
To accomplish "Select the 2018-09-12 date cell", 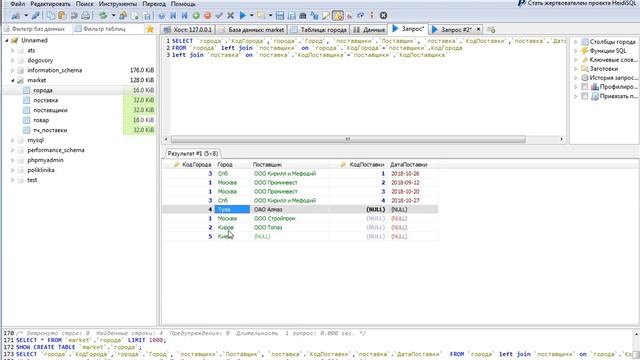I will (x=412, y=182).
